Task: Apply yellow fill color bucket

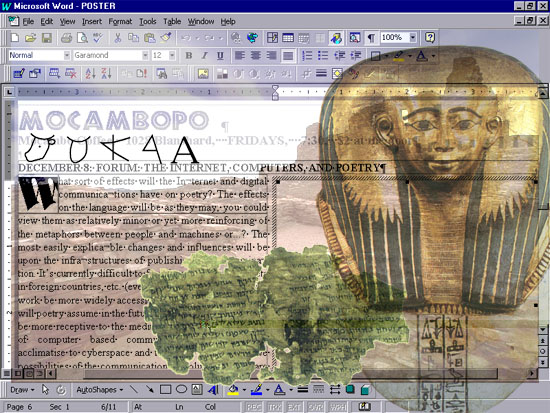Action: [233, 390]
